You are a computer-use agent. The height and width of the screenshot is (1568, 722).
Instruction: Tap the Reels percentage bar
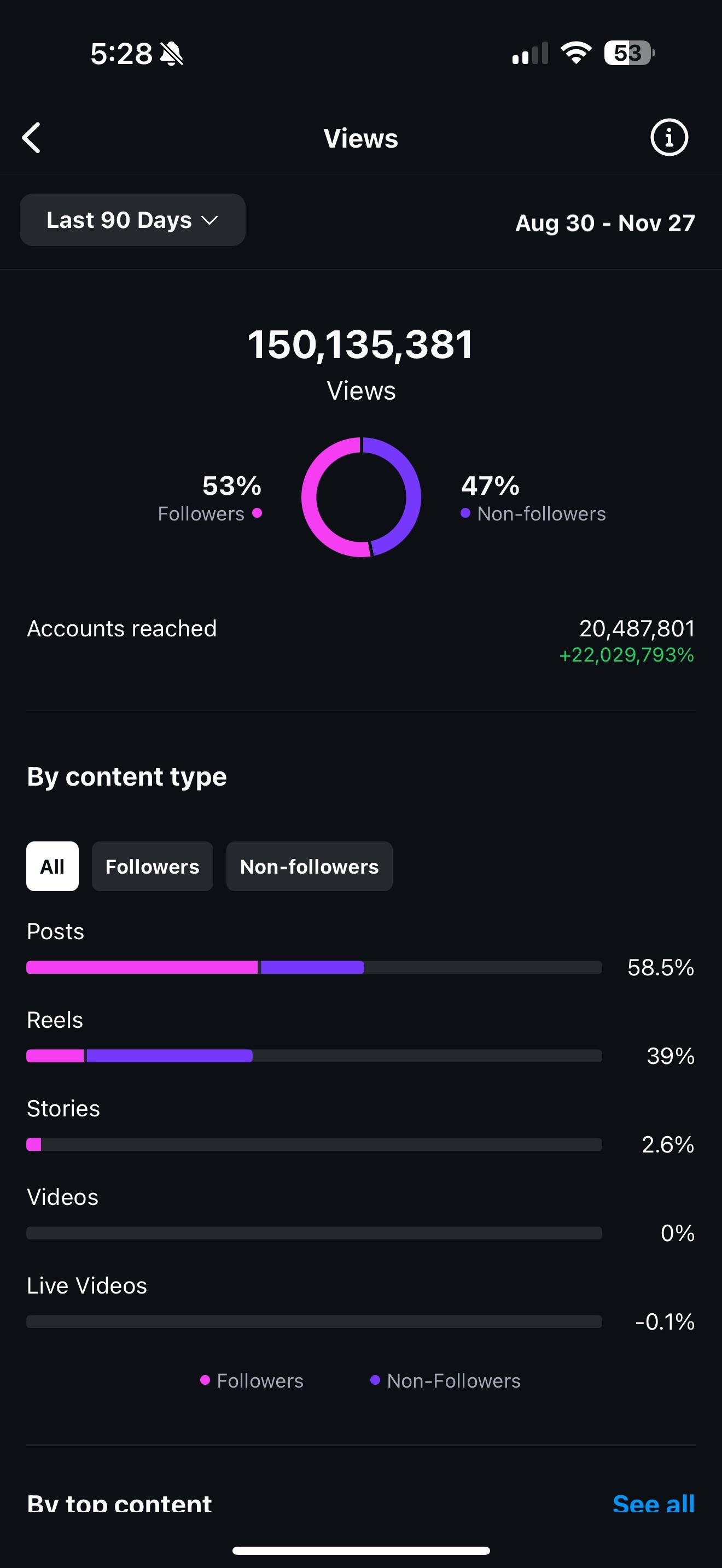click(313, 1056)
